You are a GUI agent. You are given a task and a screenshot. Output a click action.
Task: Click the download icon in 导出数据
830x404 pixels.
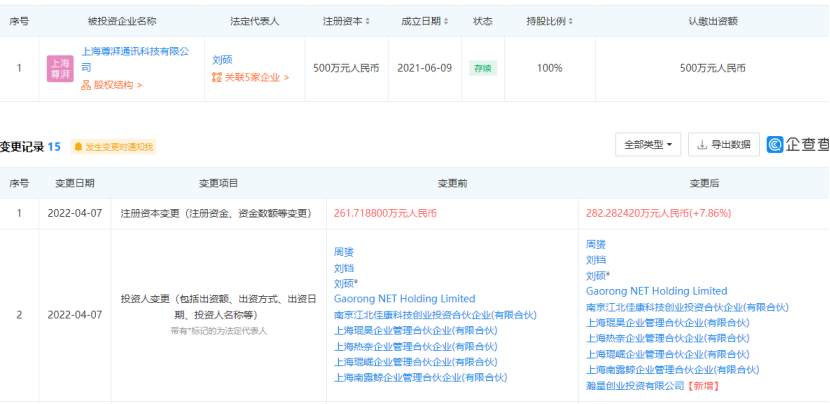click(x=702, y=145)
